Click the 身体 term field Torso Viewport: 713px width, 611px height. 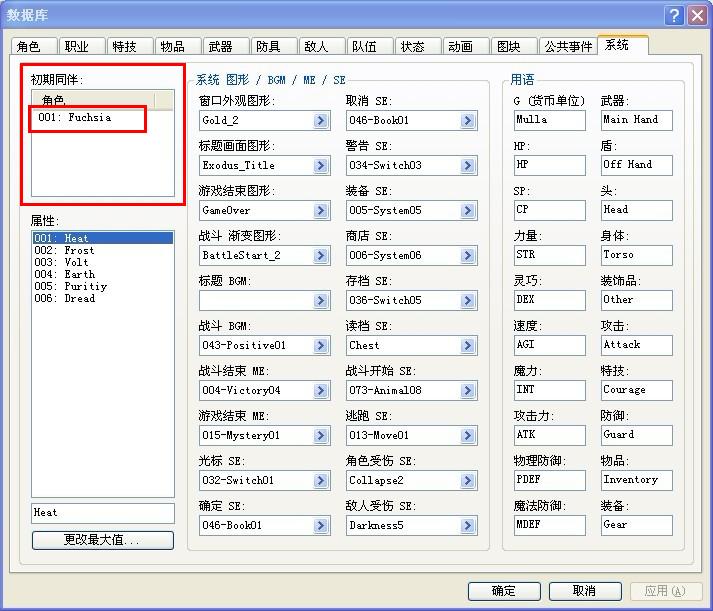(x=637, y=255)
